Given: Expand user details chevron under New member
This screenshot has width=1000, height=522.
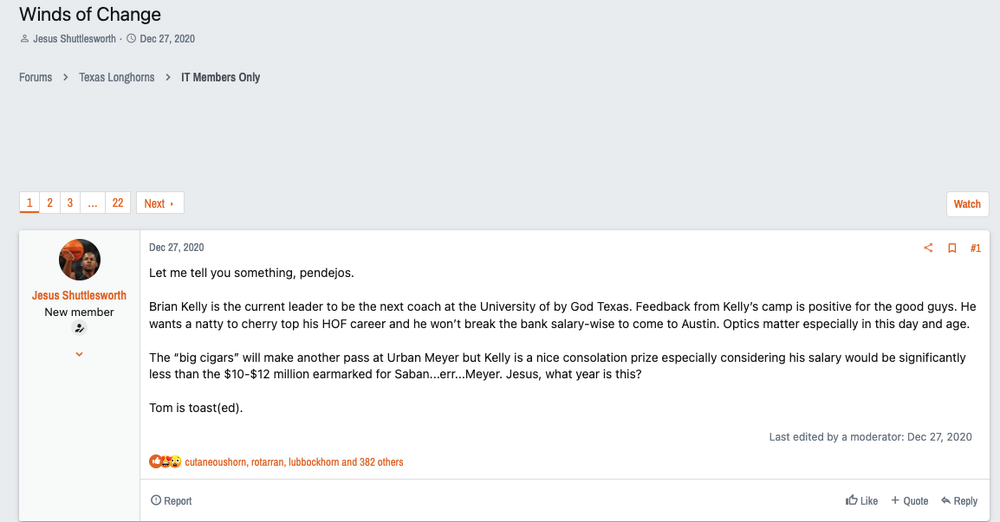Looking at the screenshot, I should (x=80, y=354).
